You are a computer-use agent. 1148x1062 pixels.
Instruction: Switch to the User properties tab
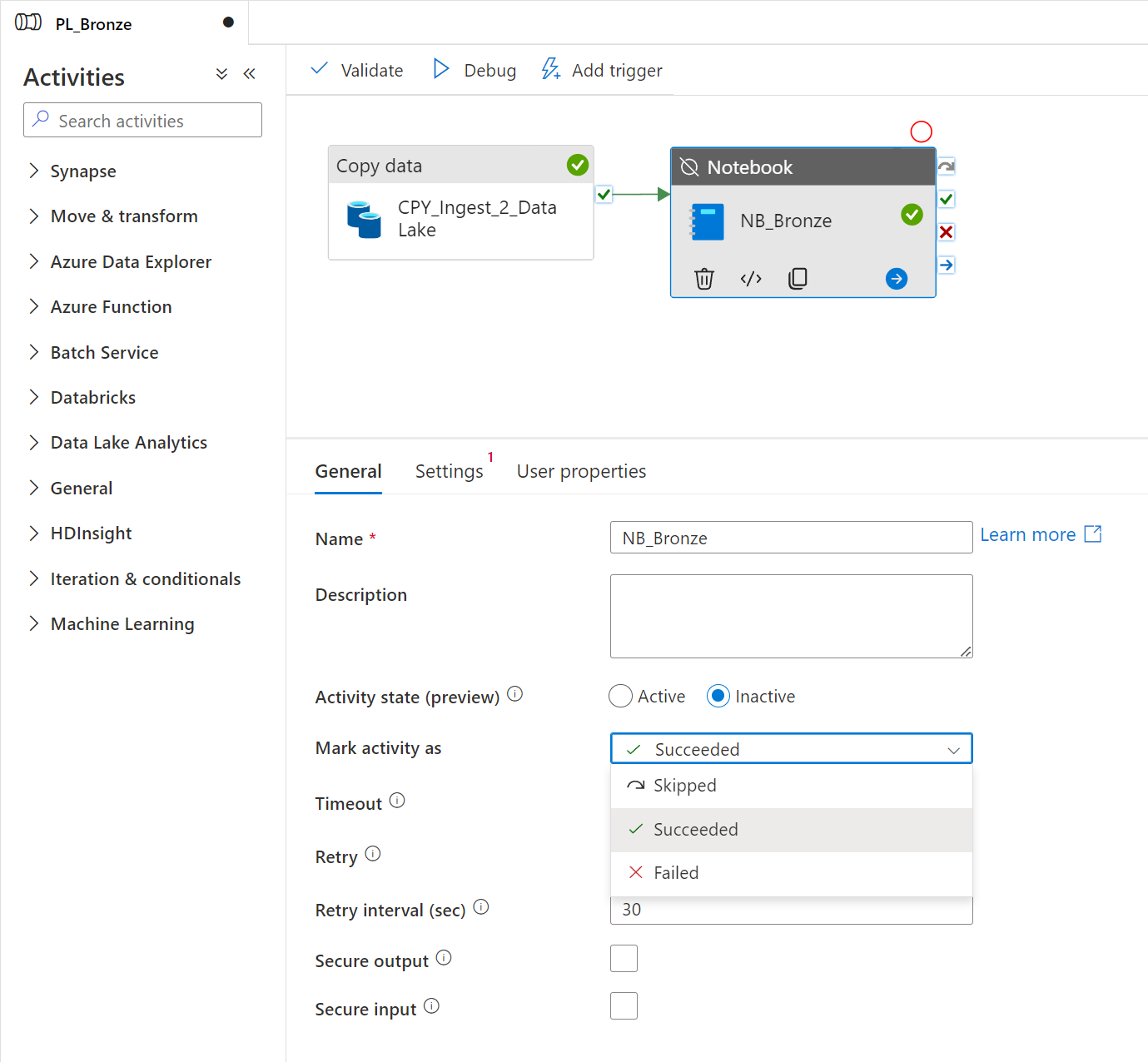581,471
